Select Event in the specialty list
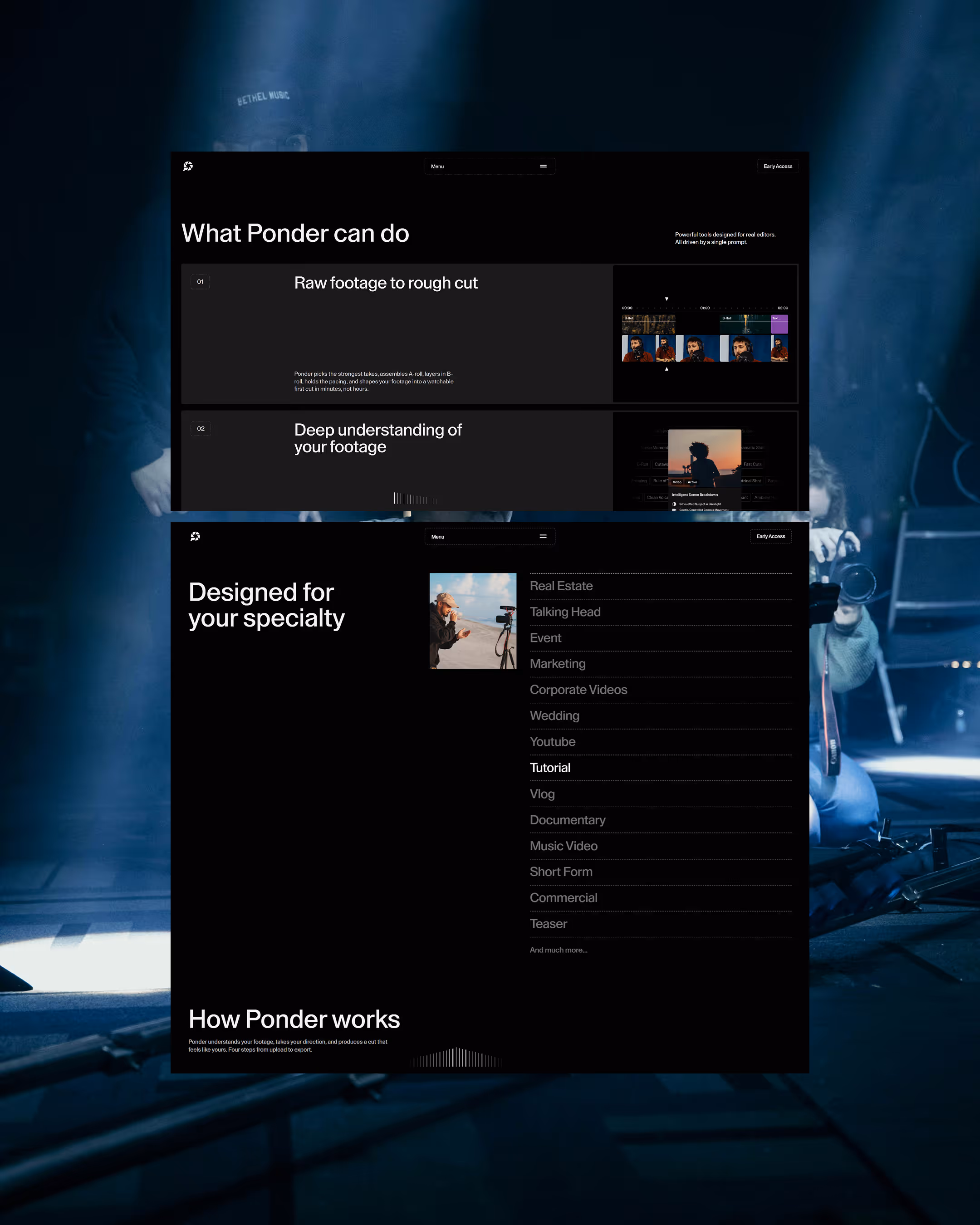The width and height of the screenshot is (980, 1225). click(x=545, y=638)
